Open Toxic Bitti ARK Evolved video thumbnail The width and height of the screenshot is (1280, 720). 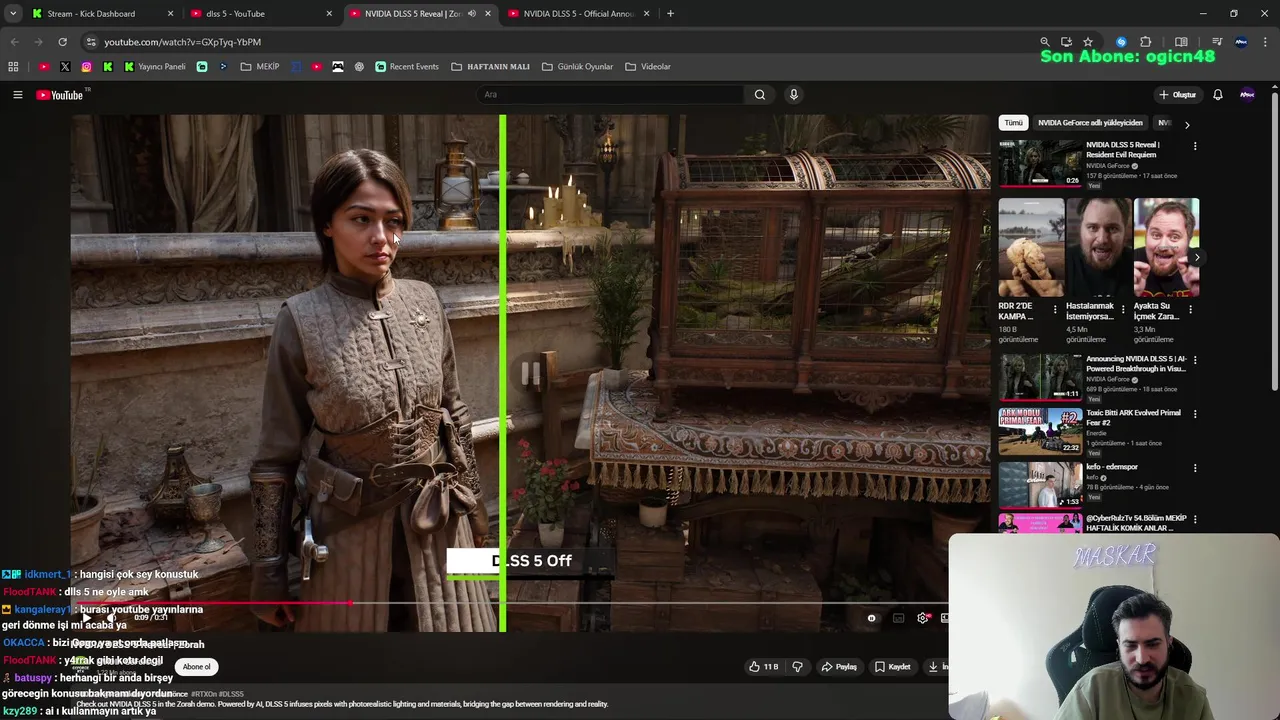[x=1040, y=430]
